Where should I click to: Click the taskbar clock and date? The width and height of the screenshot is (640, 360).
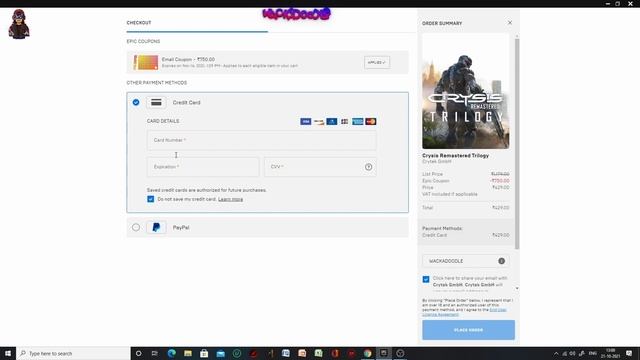611,353
